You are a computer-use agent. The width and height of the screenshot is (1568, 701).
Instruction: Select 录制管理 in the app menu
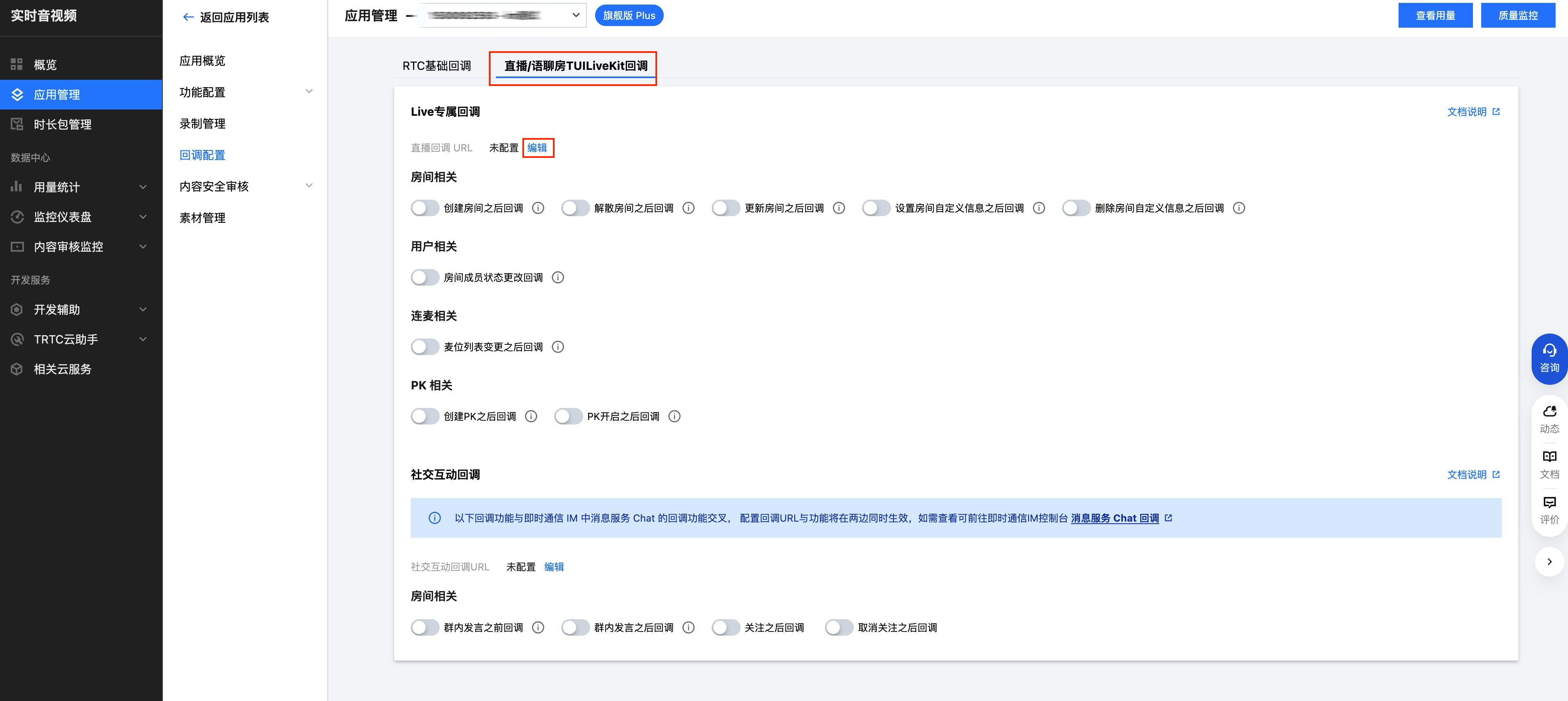coord(203,124)
